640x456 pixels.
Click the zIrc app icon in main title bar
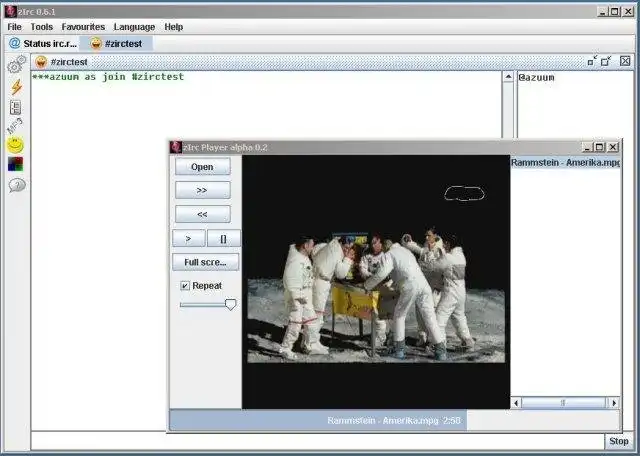pyautogui.click(x=11, y=11)
